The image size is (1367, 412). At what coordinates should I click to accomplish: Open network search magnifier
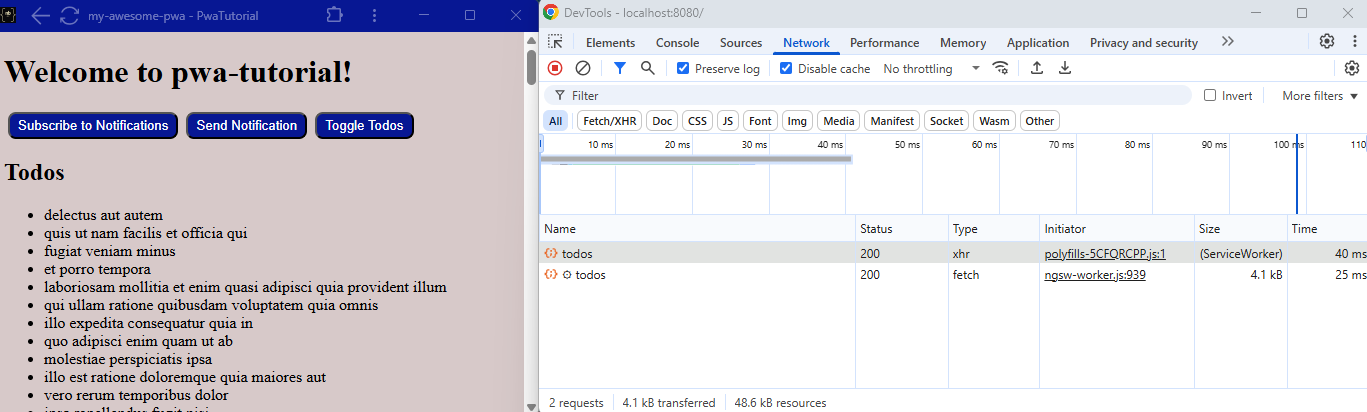(x=648, y=68)
